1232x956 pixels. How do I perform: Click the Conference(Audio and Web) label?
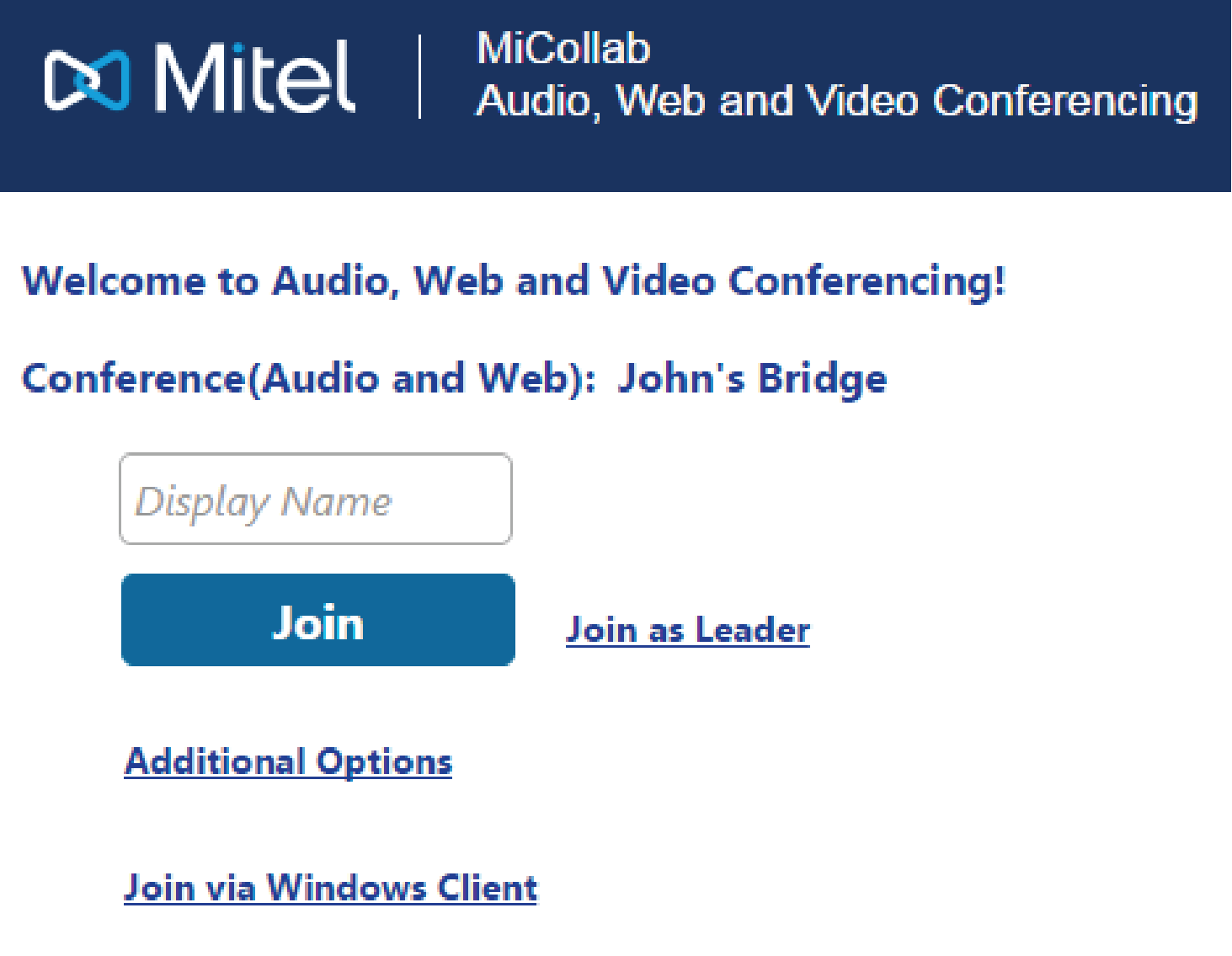point(309,378)
